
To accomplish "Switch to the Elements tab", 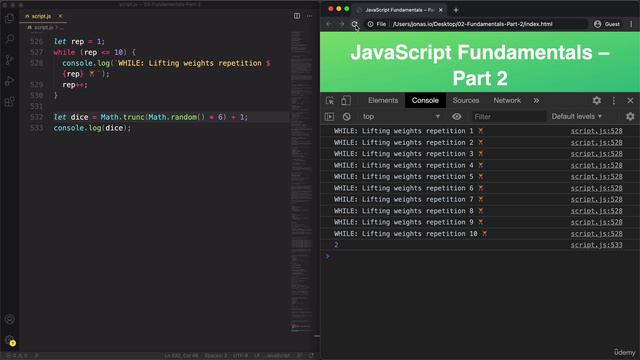I will pyautogui.click(x=383, y=100).
